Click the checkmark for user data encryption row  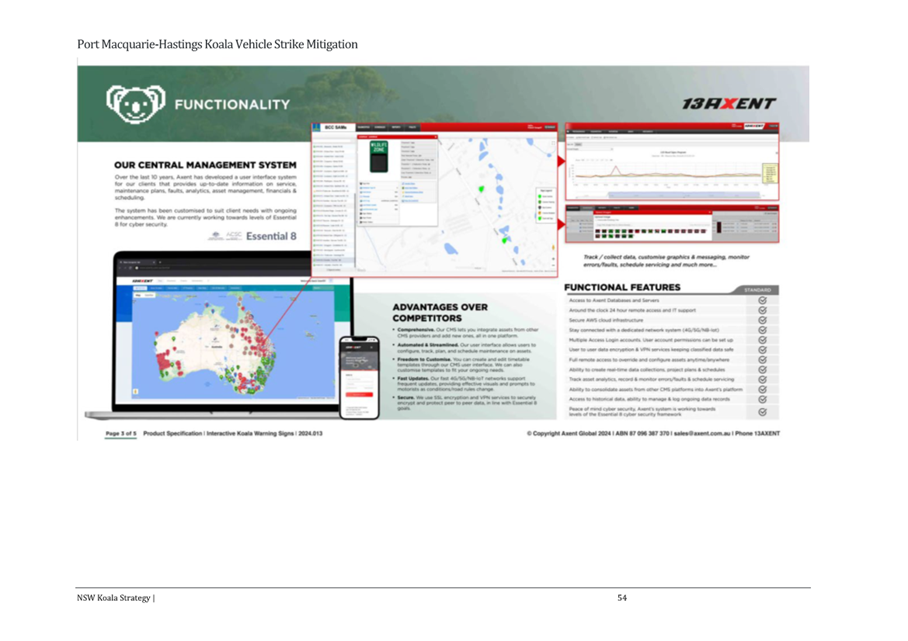pos(762,350)
